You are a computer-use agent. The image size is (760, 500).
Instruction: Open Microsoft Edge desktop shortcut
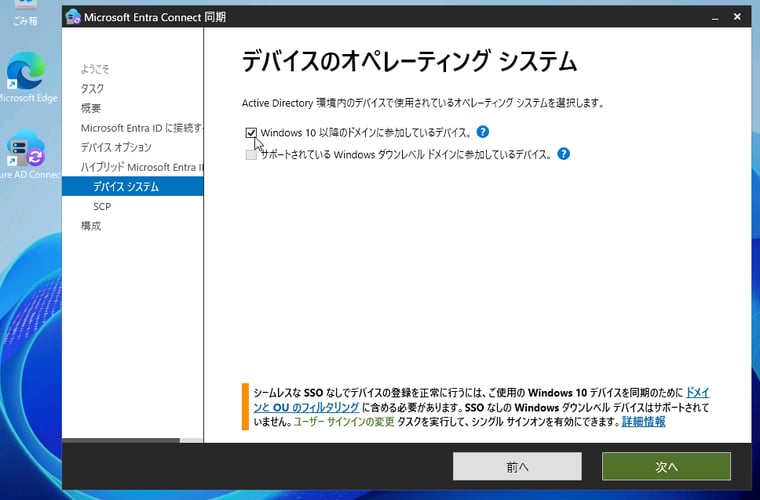tap(27, 78)
